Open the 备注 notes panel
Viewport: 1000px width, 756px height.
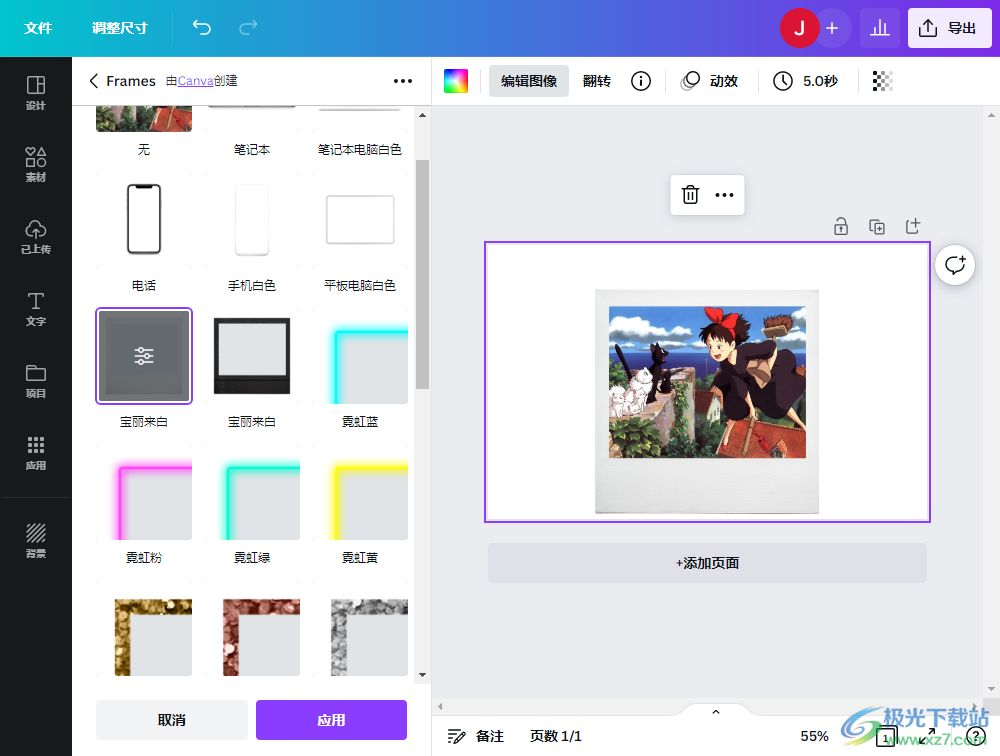pos(476,736)
